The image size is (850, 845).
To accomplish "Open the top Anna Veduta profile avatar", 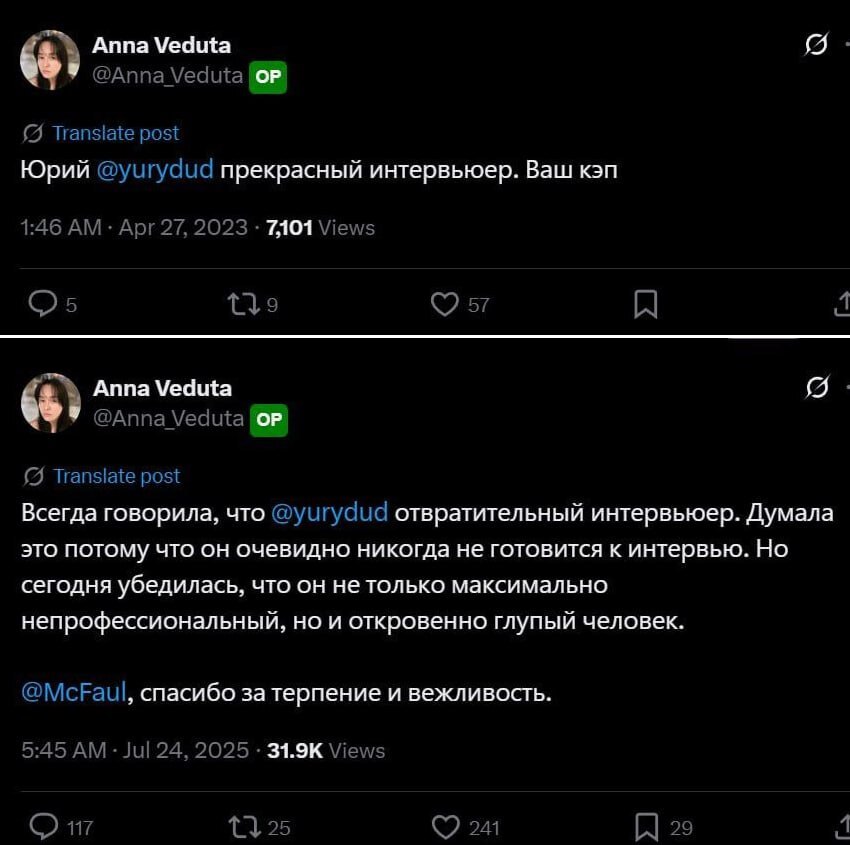I will pyautogui.click(x=50, y=60).
